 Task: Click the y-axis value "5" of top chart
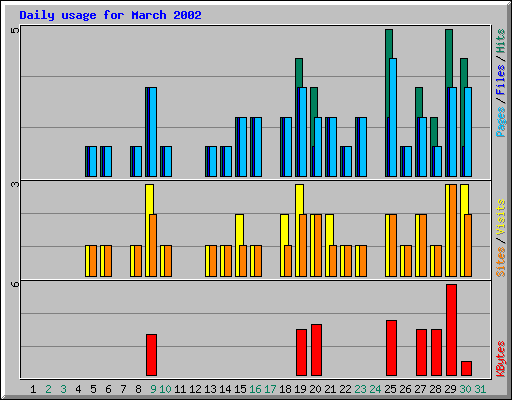[x=15, y=31]
